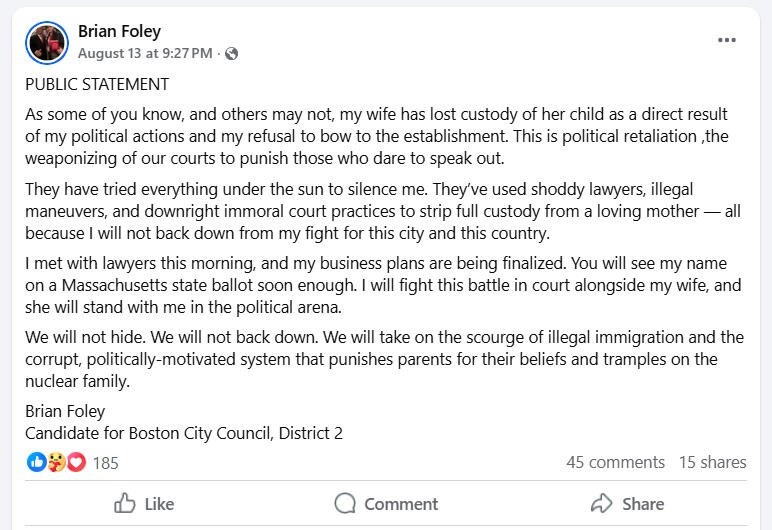Select the Comment action label
This screenshot has width=772, height=530.
(x=401, y=504)
